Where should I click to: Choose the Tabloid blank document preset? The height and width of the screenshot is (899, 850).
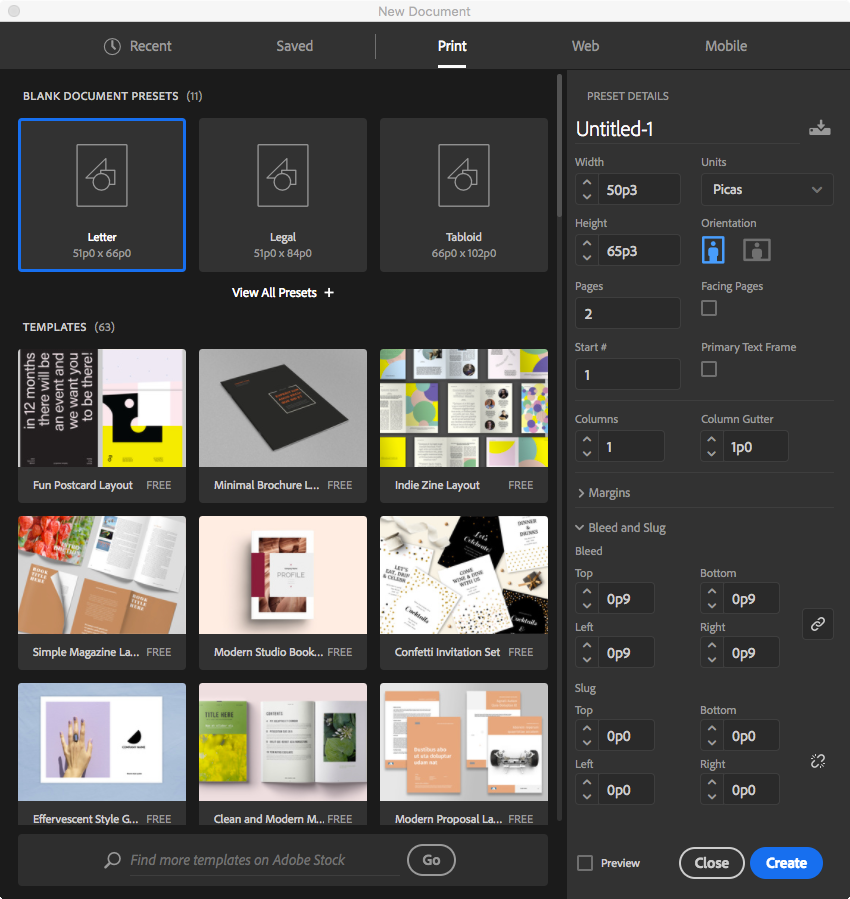463,195
